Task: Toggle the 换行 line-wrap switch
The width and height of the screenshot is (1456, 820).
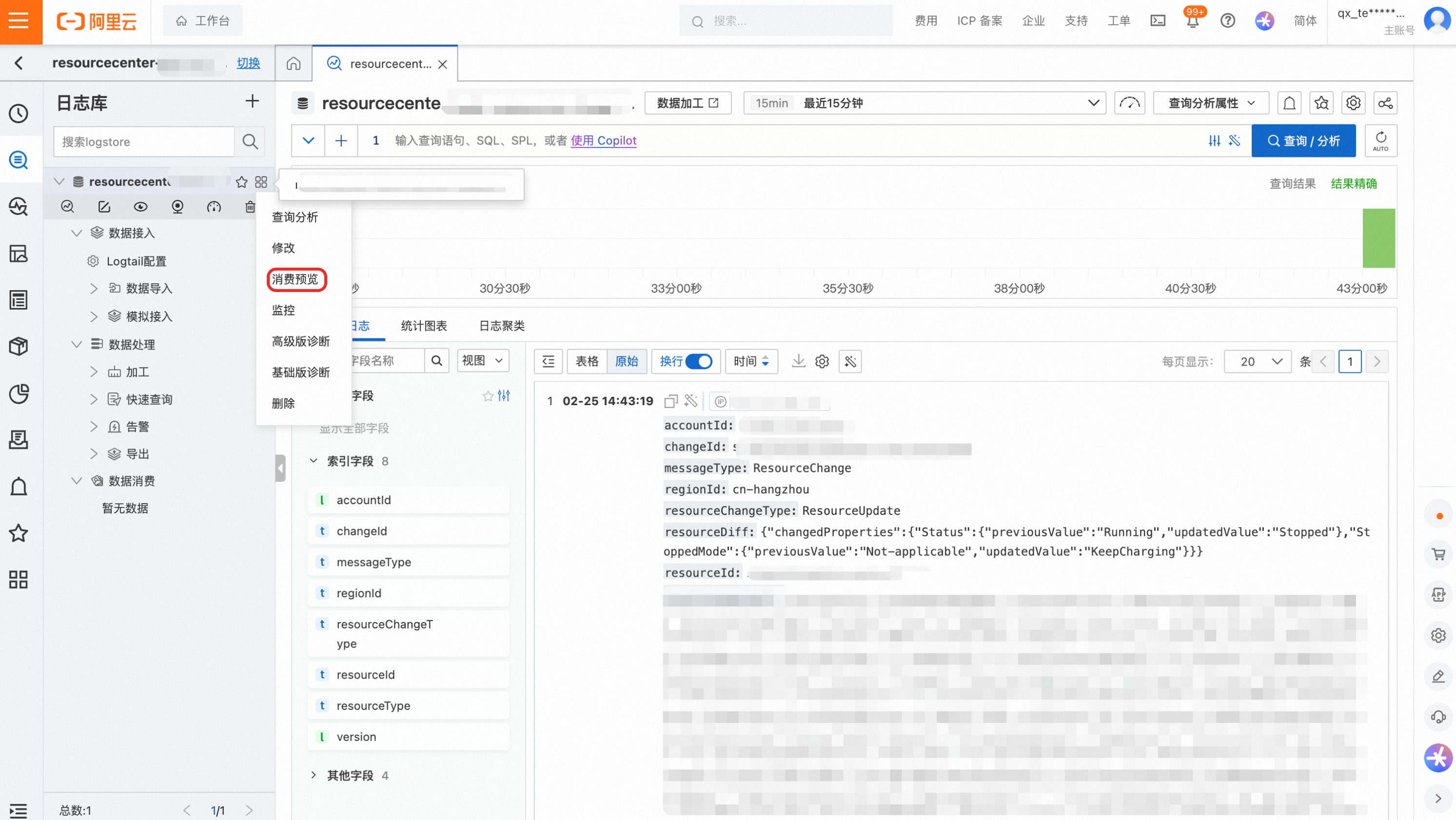Action: pos(699,361)
